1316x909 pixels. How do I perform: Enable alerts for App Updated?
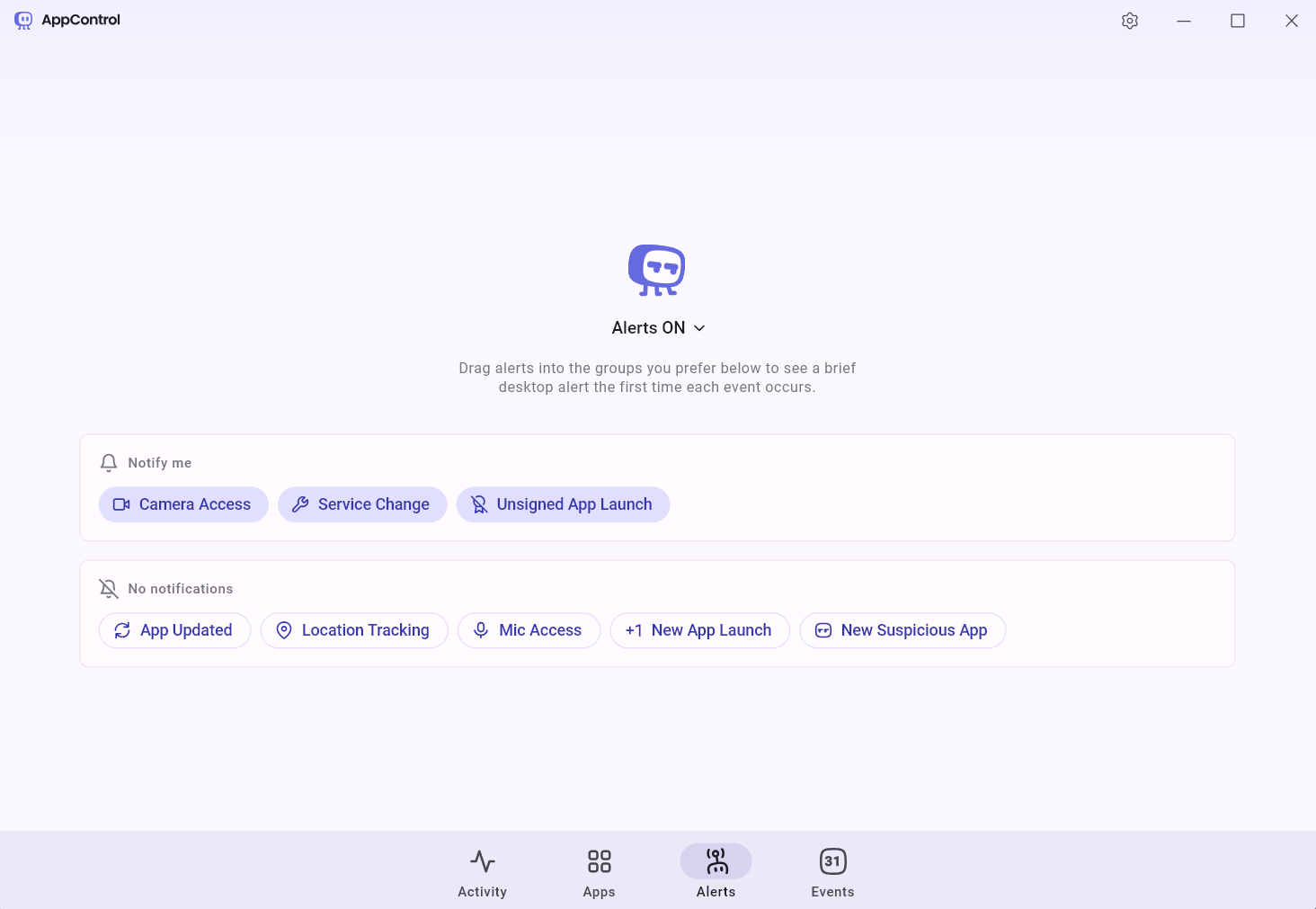click(174, 630)
